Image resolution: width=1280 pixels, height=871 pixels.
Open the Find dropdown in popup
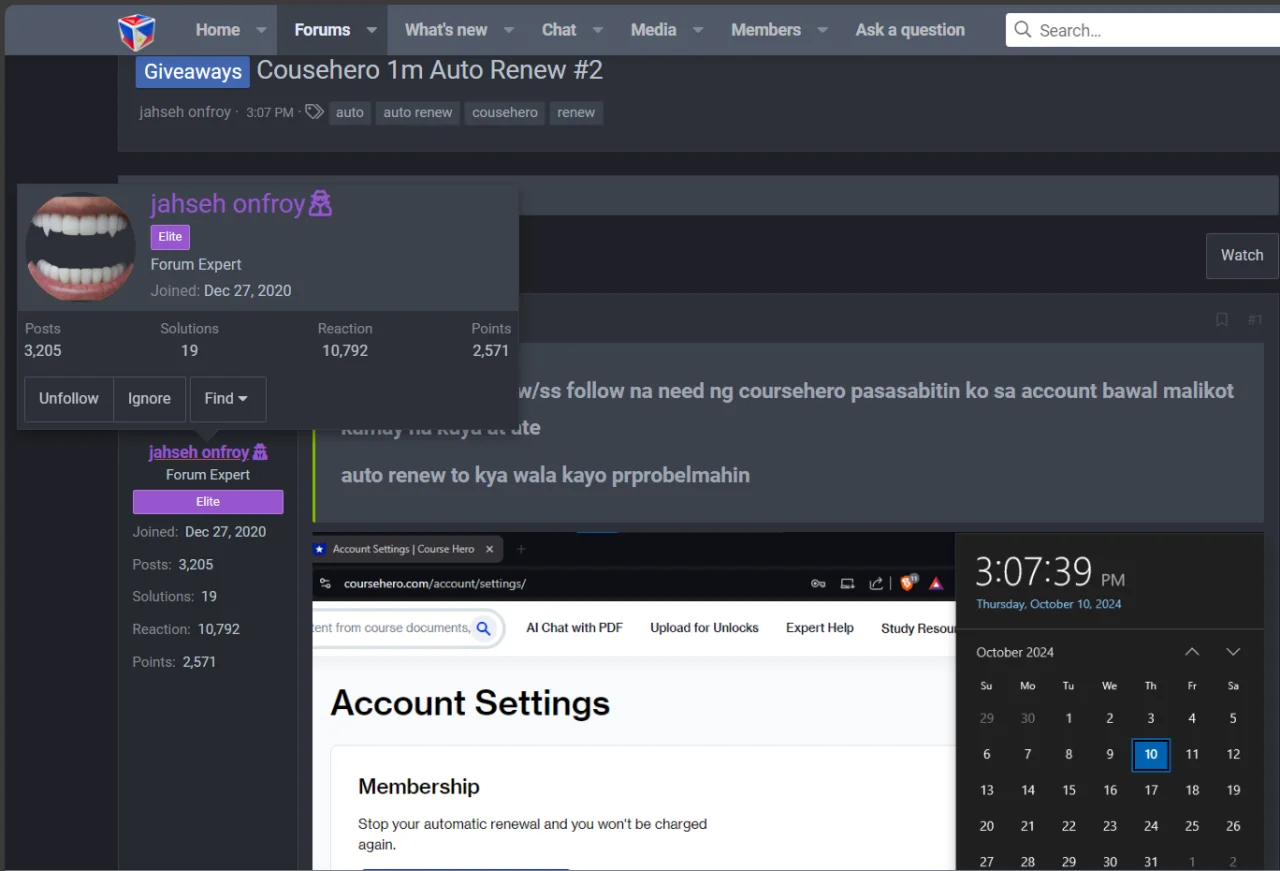click(227, 398)
